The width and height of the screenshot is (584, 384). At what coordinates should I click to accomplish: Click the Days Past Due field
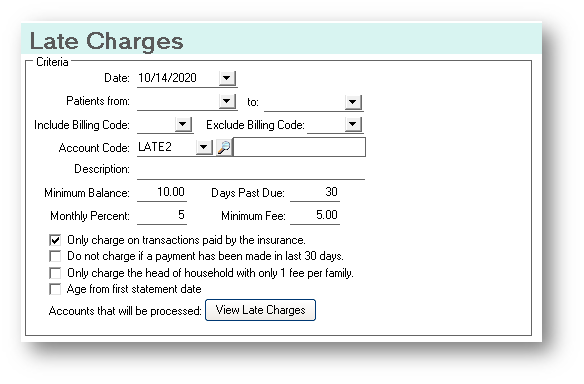(x=315, y=193)
